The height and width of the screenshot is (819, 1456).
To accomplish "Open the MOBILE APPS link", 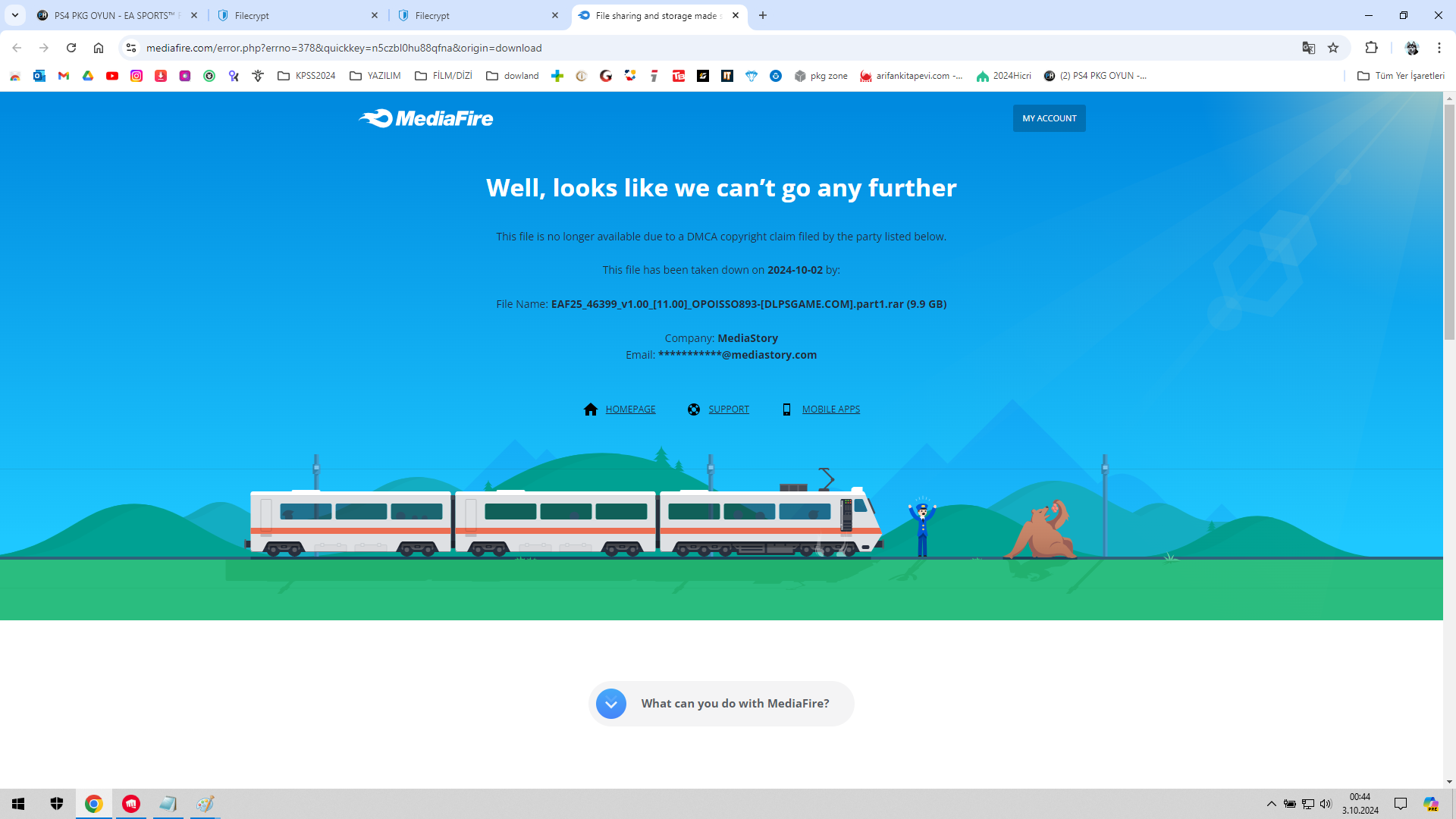I will [x=831, y=409].
